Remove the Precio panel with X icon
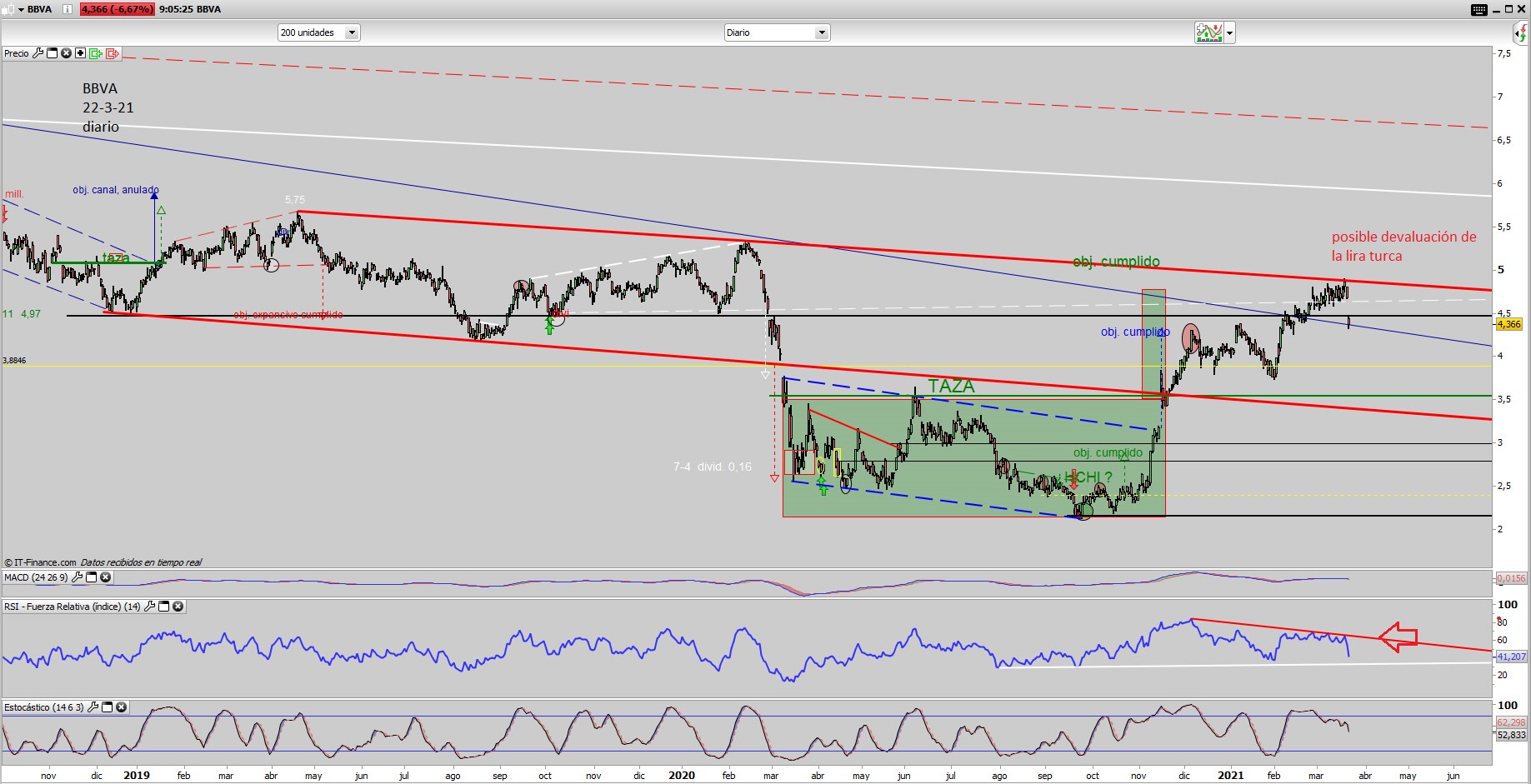1531x784 pixels. click(66, 53)
